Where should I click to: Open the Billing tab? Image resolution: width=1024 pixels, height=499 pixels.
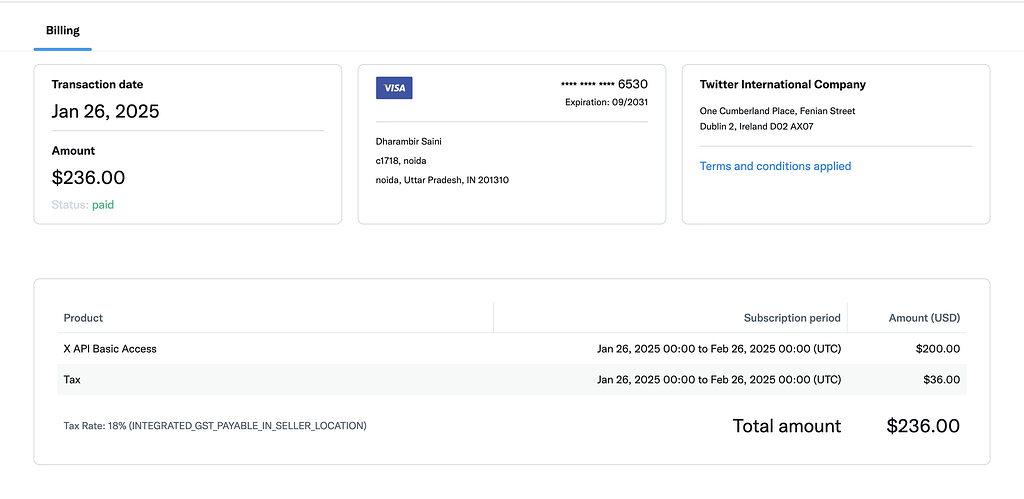(x=62, y=31)
